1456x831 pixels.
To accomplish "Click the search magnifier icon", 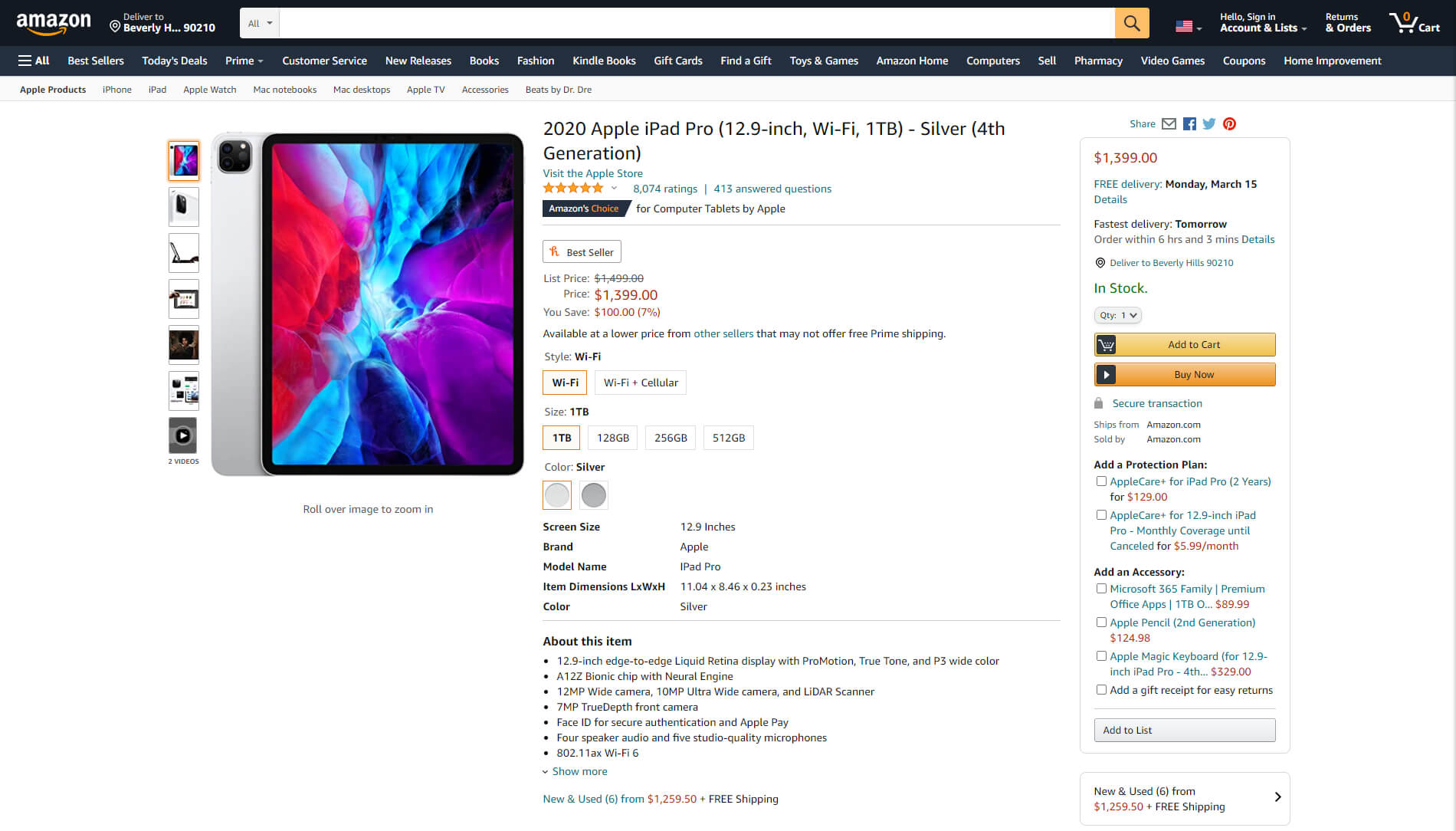I will pos(1132,22).
